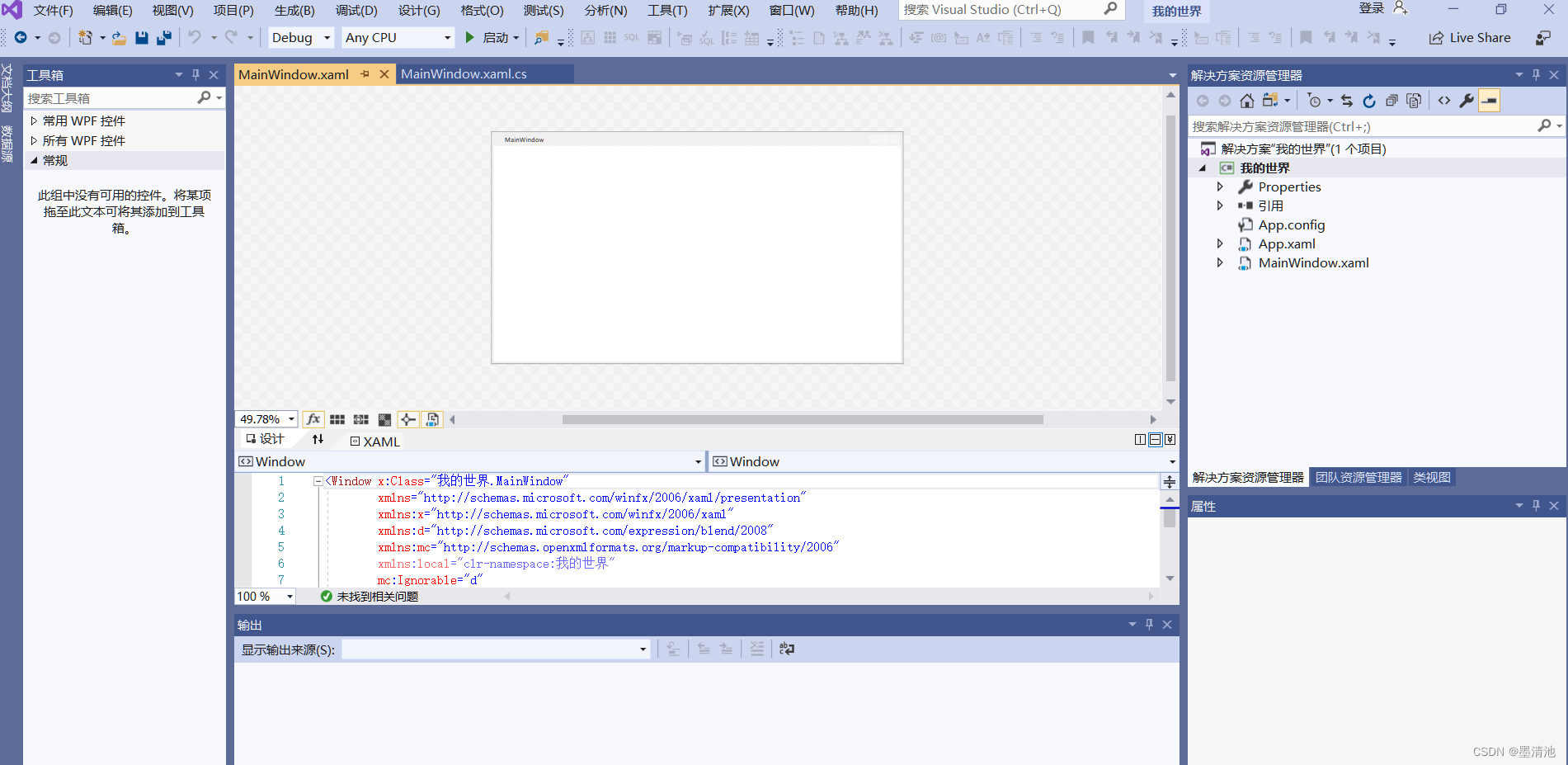1568x765 pixels.
Task: Click the show all files icon
Action: pos(1414,101)
